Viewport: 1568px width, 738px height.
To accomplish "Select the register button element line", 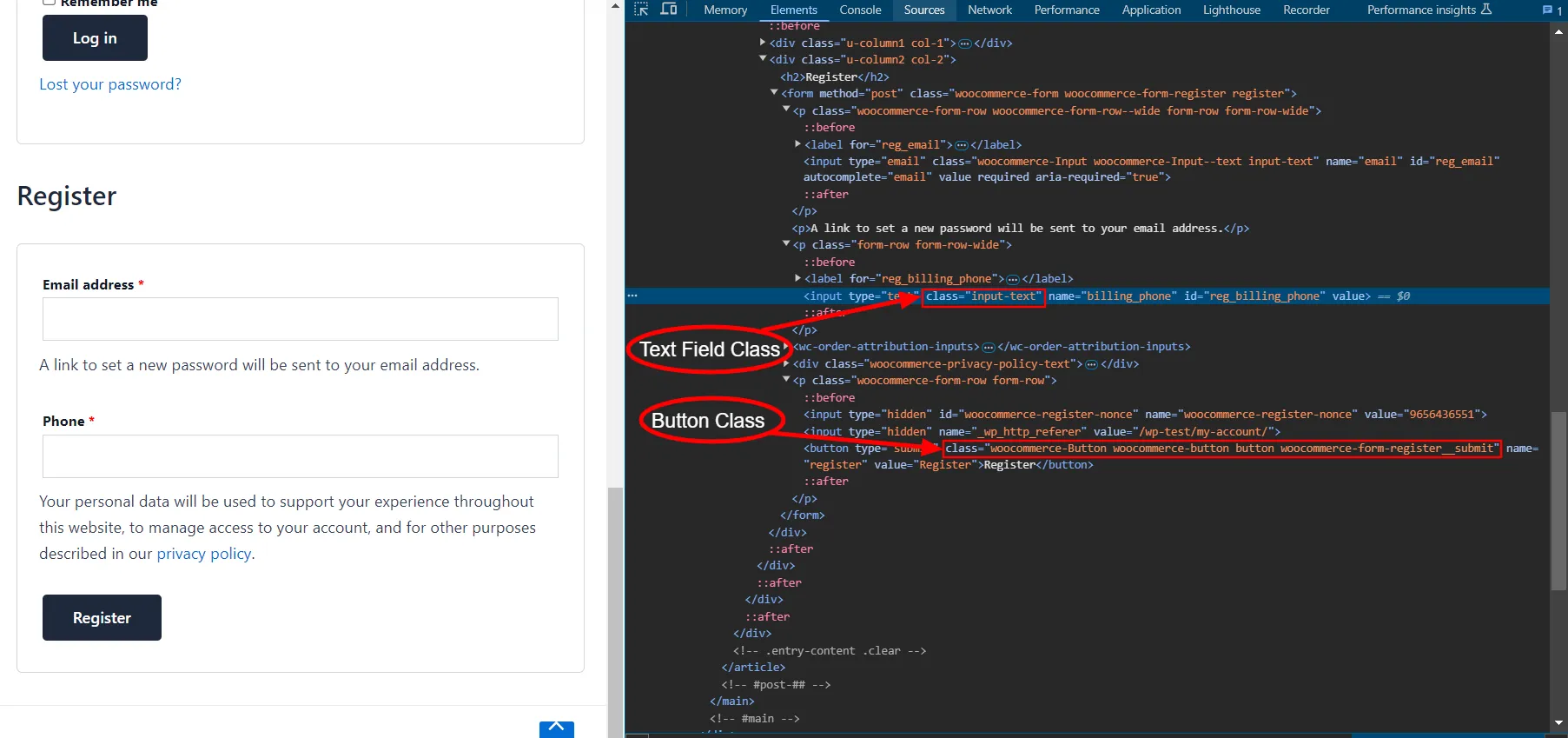I will (x=1171, y=456).
